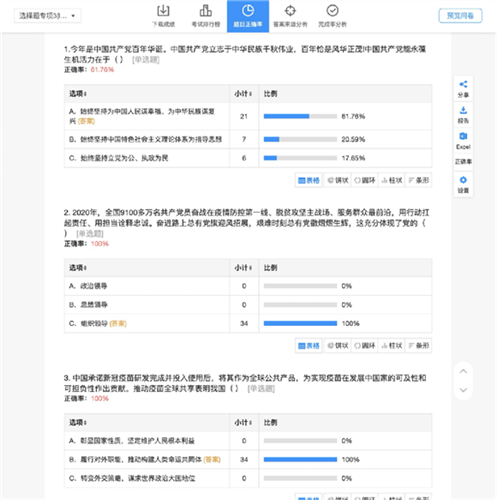Click question 1 option C. 始终坚持立党为公 row
The width and height of the screenshot is (497, 500).
[x=248, y=158]
